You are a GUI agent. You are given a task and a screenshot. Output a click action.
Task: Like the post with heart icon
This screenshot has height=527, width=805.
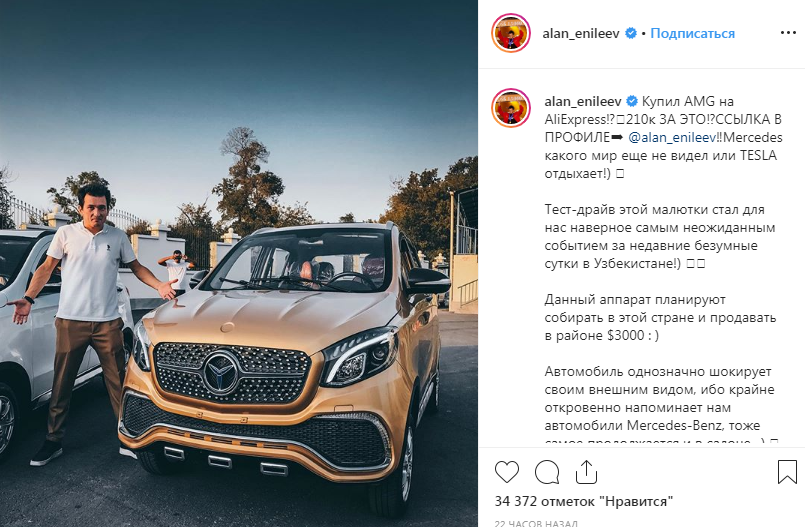click(507, 472)
